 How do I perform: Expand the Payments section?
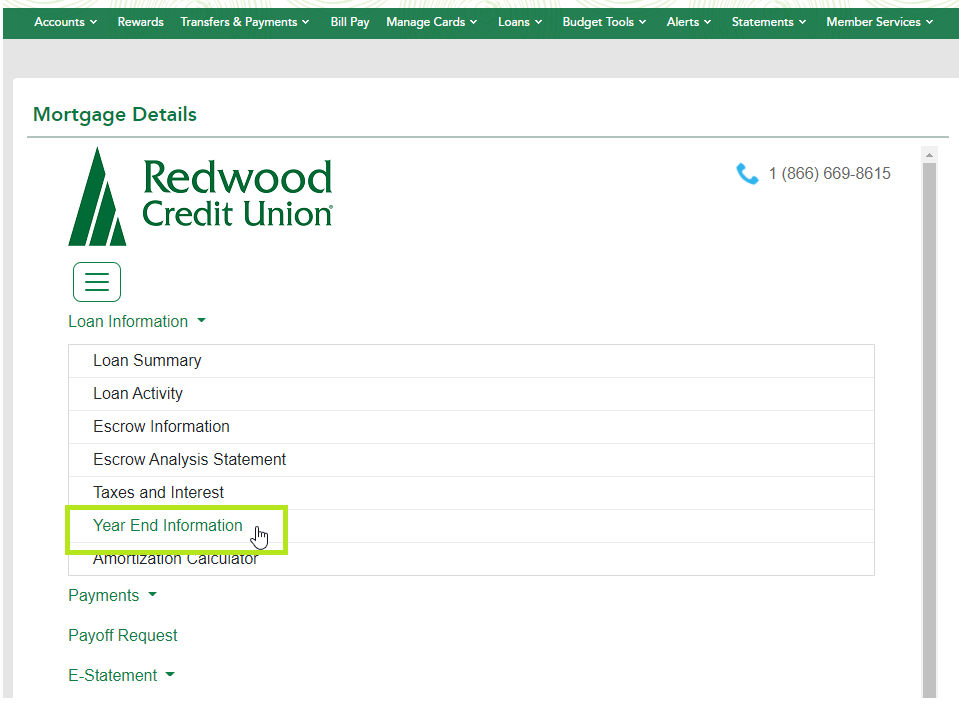tap(113, 596)
